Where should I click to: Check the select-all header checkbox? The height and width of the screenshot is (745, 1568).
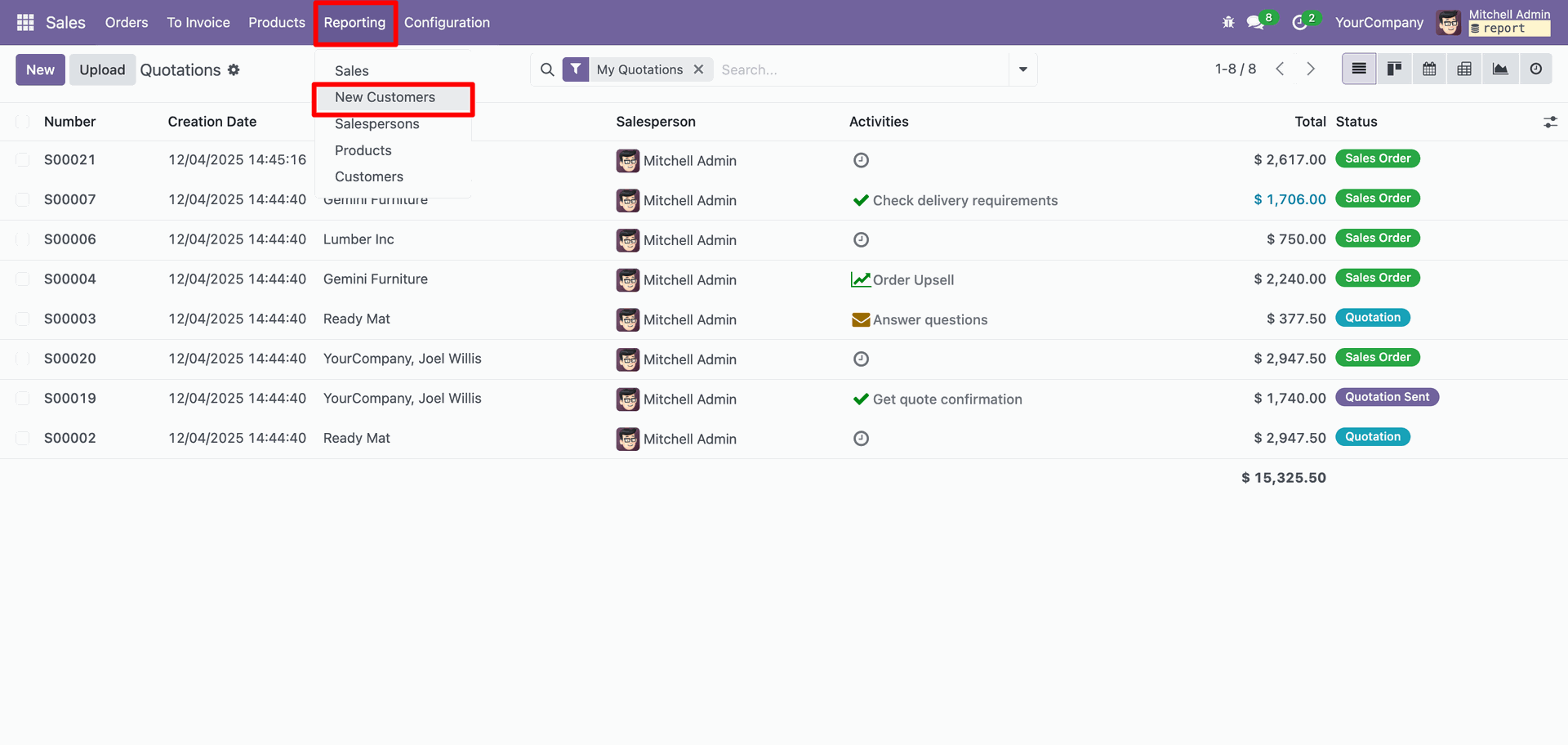point(23,122)
